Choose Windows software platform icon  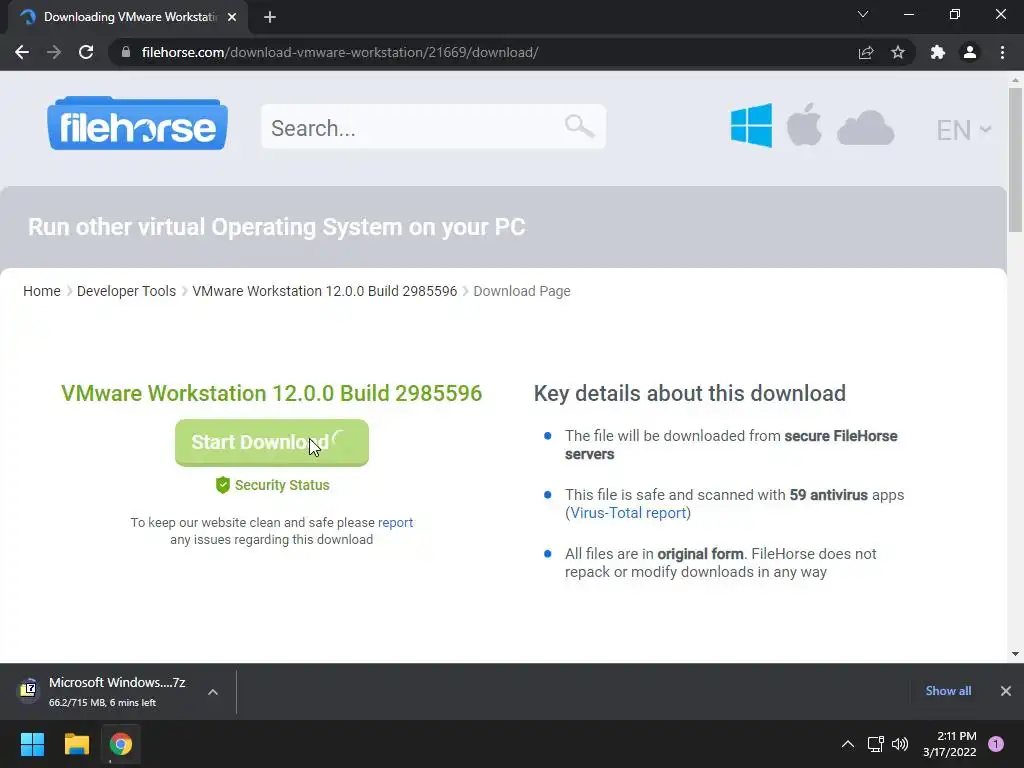click(751, 125)
